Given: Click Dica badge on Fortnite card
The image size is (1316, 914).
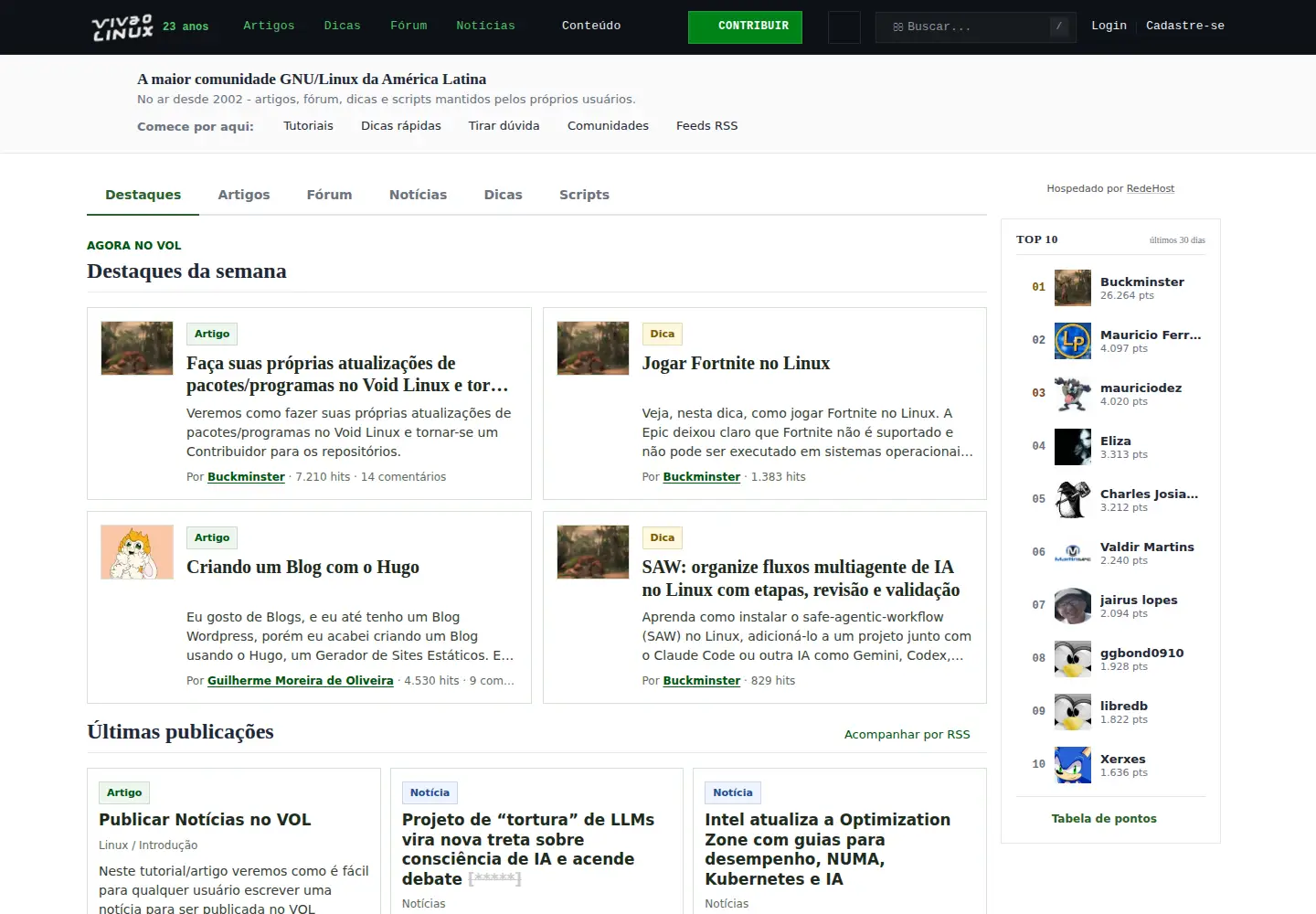Looking at the screenshot, I should pyautogui.click(x=663, y=334).
